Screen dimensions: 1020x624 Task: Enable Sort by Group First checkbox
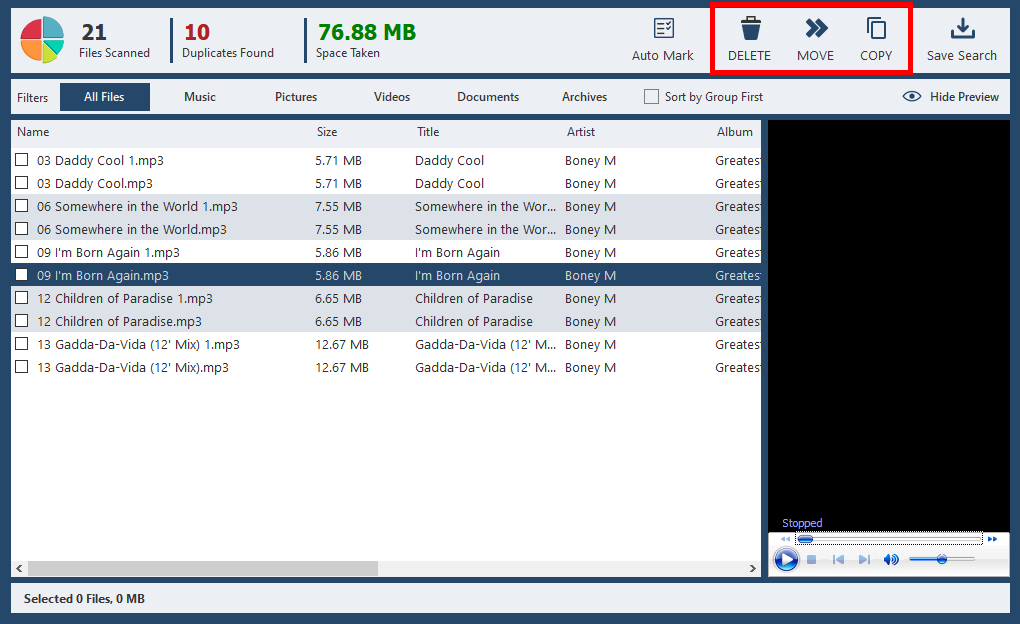click(651, 96)
